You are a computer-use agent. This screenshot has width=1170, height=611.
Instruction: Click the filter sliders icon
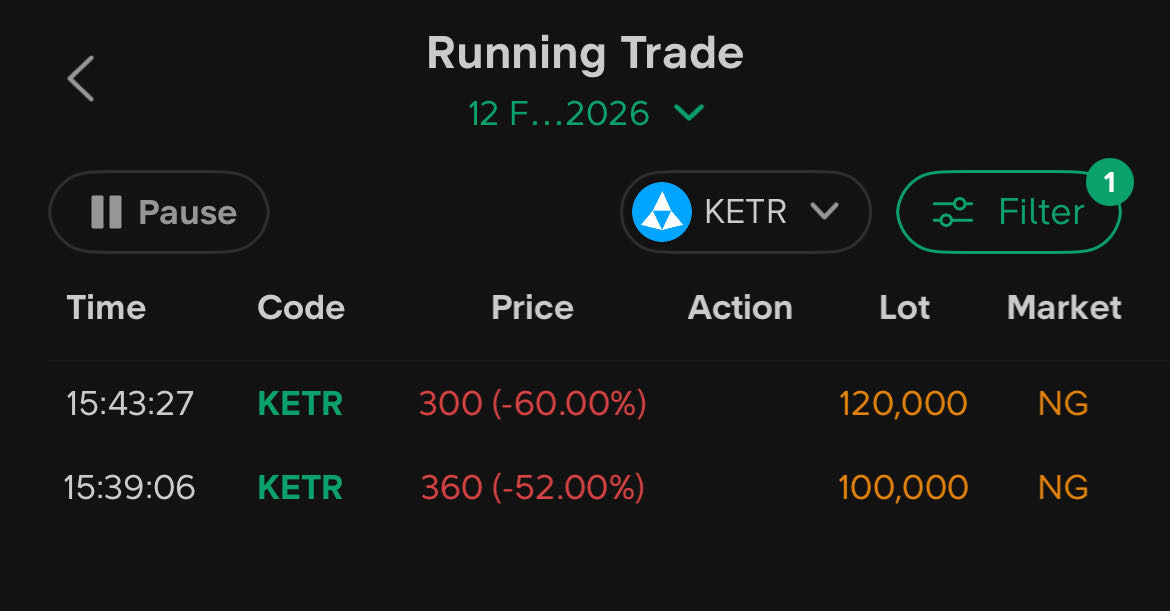coord(952,212)
